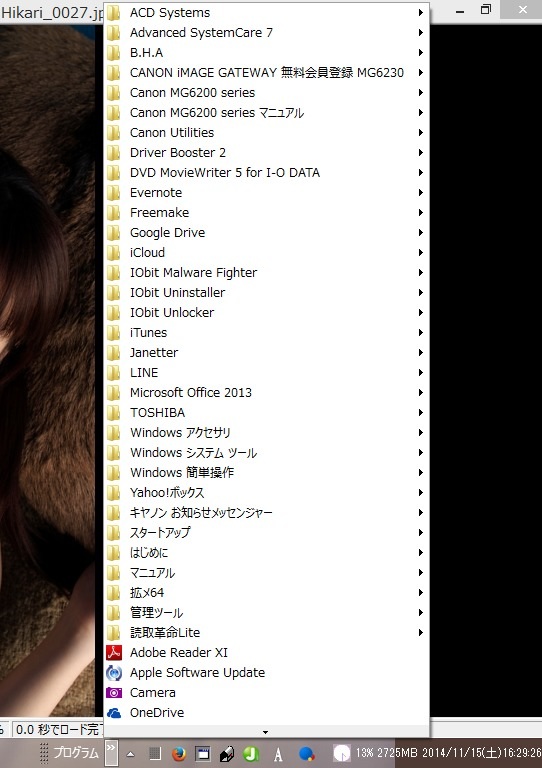542x768 pixels.
Task: Open the Yahoo!ボックス folder
Action: tap(267, 493)
